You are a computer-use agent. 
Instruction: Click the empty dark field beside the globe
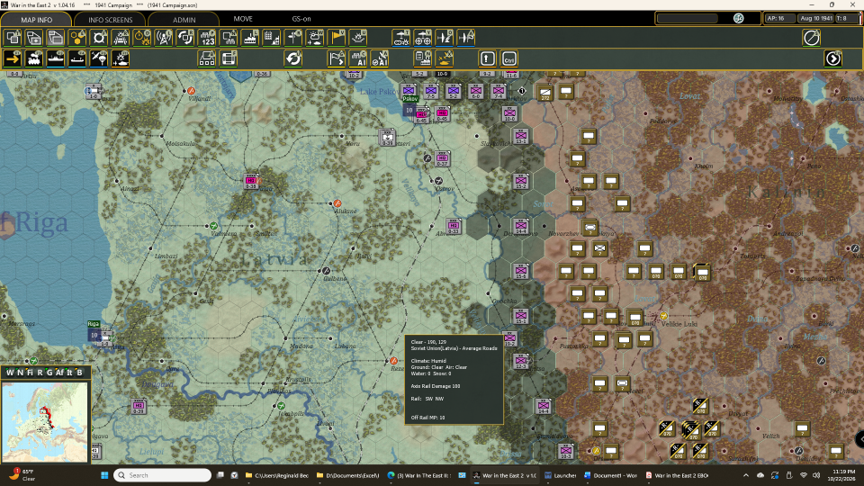tap(688, 18)
